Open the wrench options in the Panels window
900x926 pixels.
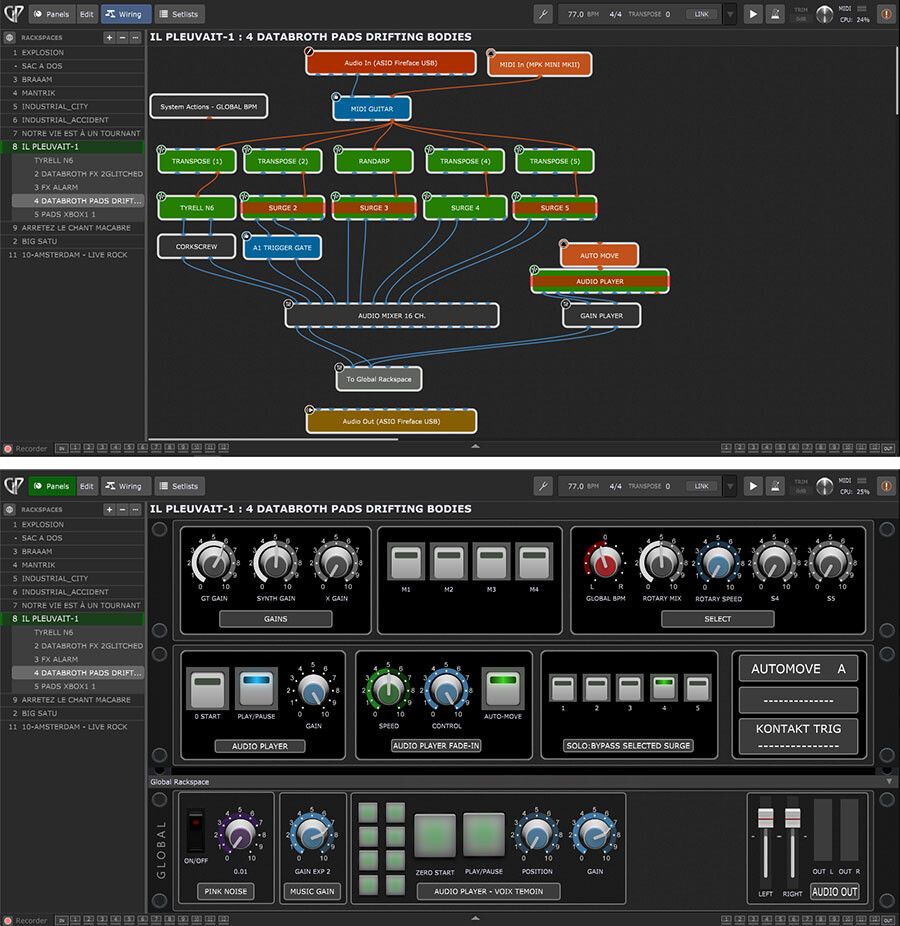coord(543,486)
